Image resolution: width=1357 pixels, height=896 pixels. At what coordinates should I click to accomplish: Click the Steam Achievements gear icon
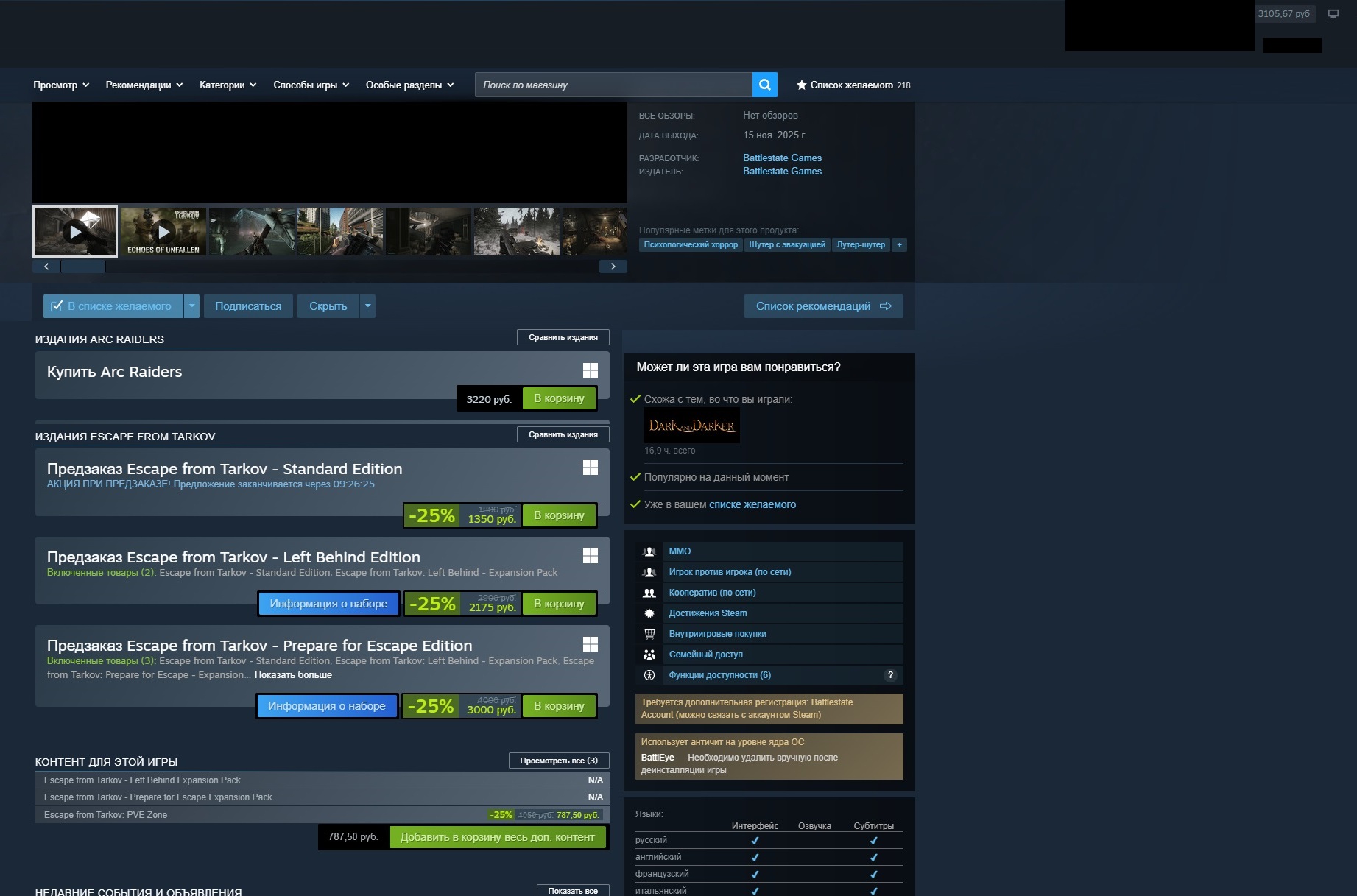tap(649, 613)
